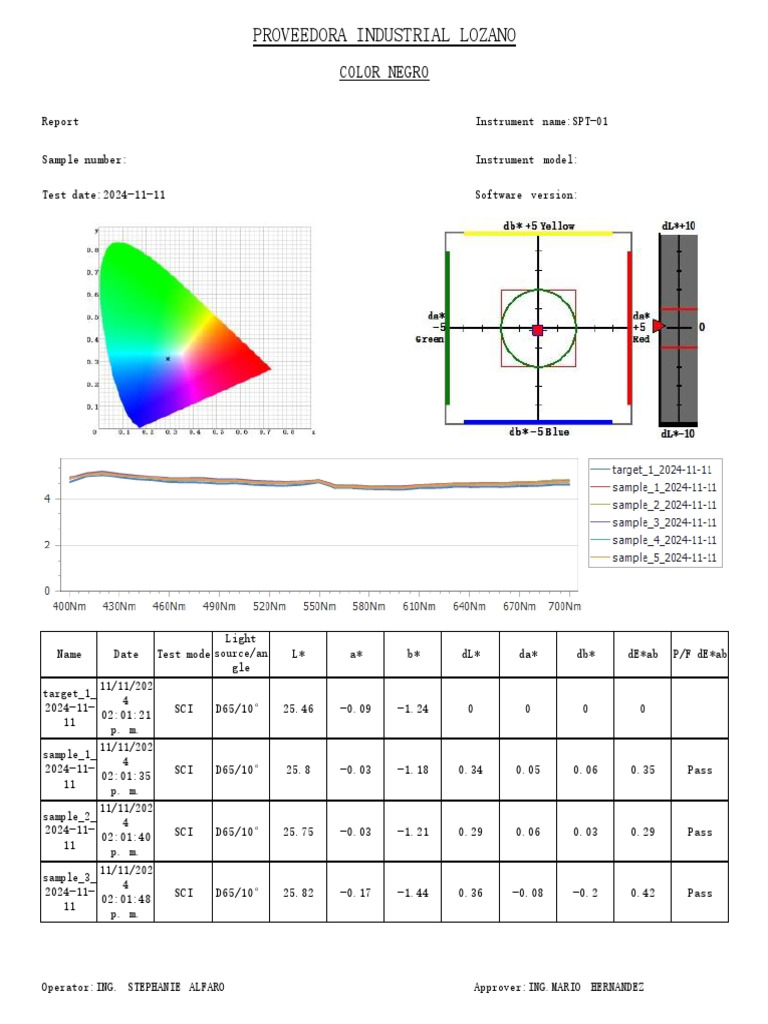Click the red triangle marker on dL* bar

[x=658, y=325]
